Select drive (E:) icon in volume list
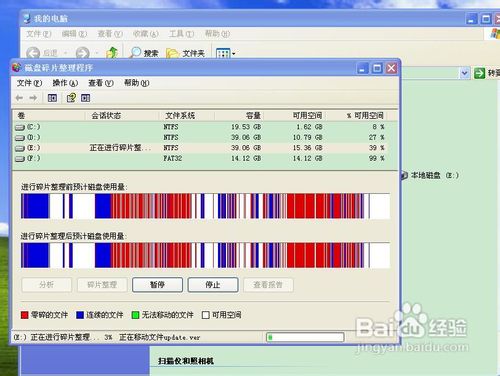Screen dimensions: 500x376 tap(20, 148)
